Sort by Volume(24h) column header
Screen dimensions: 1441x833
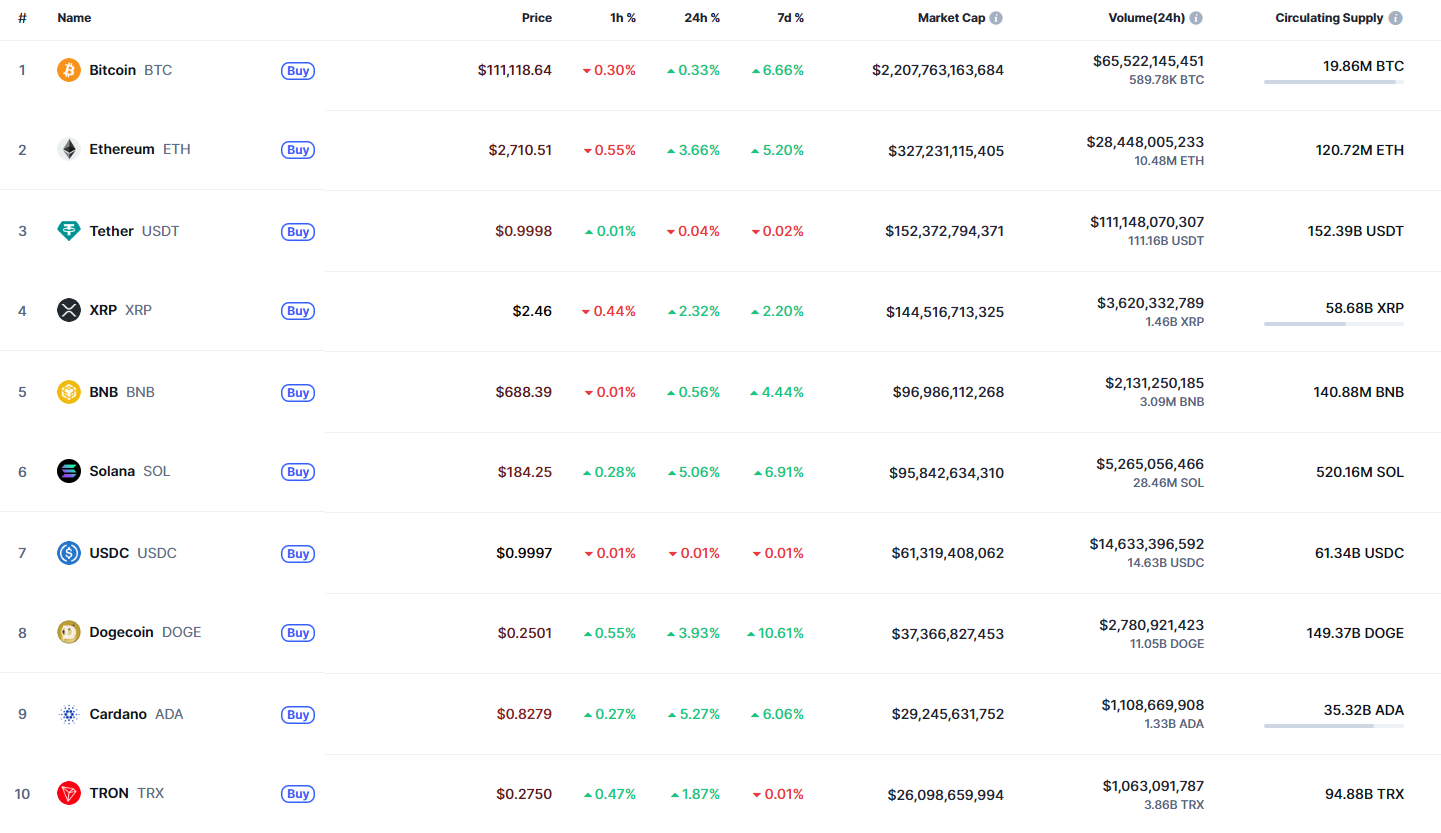click(1146, 18)
